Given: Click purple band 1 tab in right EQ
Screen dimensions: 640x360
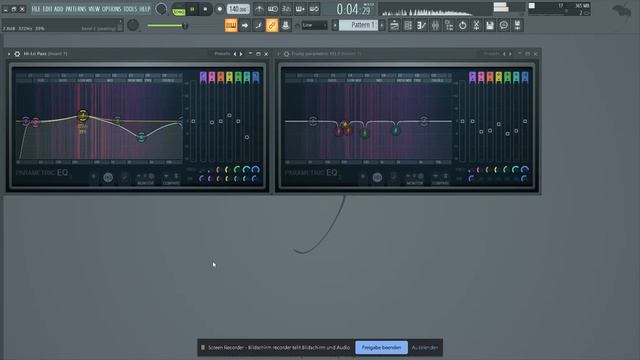Looking at the screenshot, I should tap(473, 77).
